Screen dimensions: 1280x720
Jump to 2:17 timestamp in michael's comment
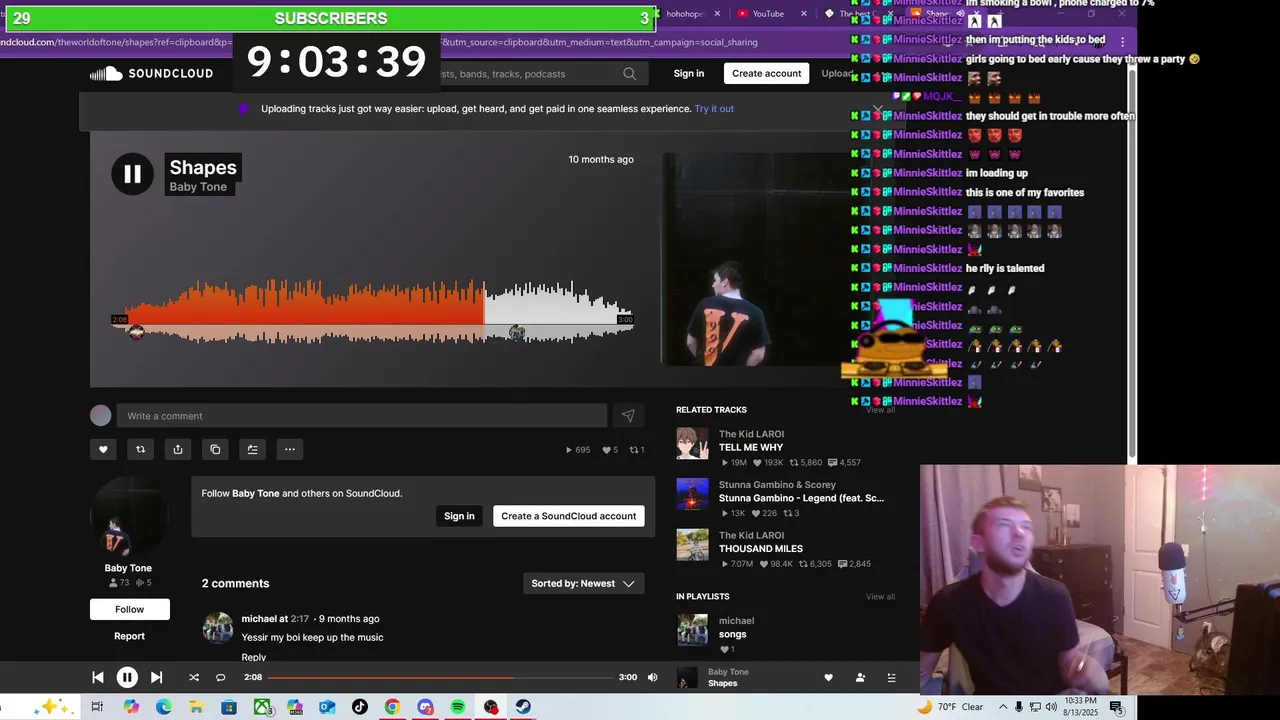300,619
